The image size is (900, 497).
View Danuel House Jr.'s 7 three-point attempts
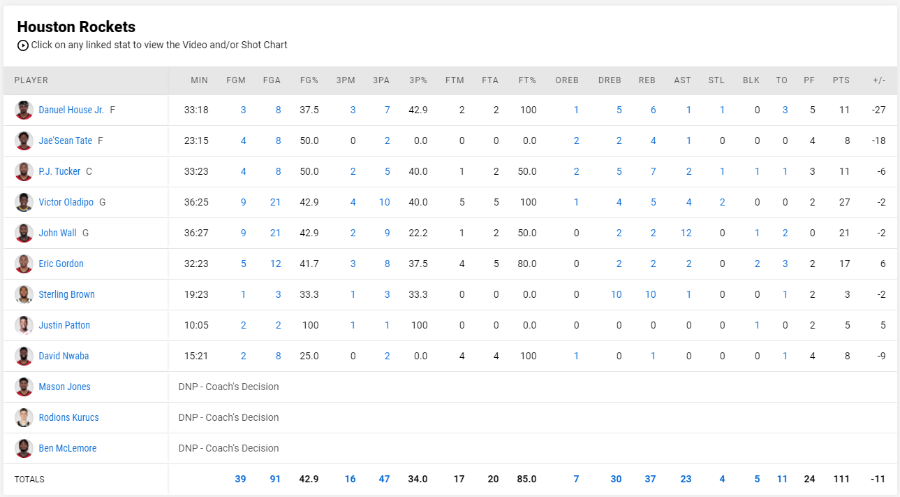(x=387, y=110)
